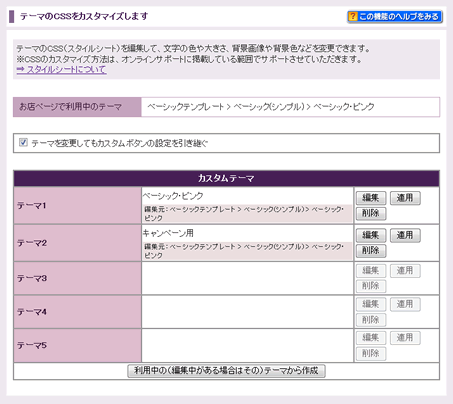Click disabled 編集 button for テーマ3
Viewport: 453px width, 404px height.
click(x=371, y=271)
